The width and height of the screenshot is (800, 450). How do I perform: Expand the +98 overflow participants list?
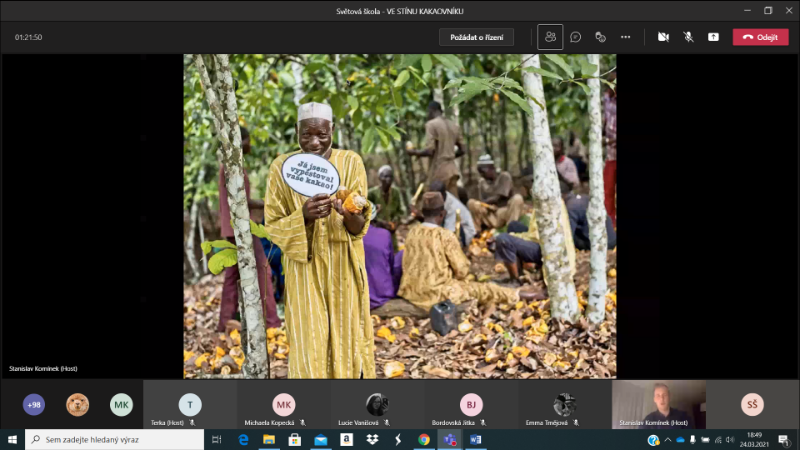[x=35, y=405]
